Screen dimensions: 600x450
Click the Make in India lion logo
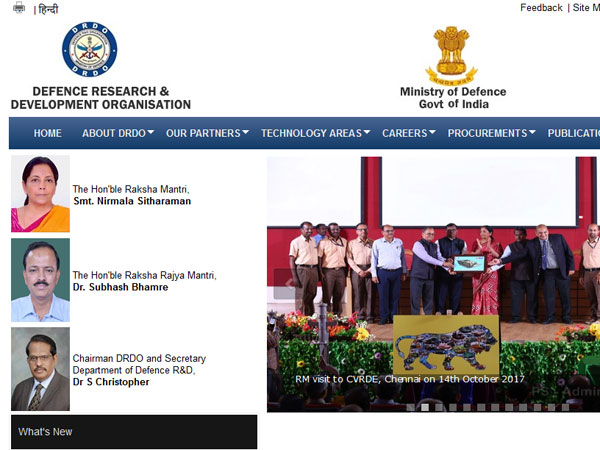(x=445, y=344)
